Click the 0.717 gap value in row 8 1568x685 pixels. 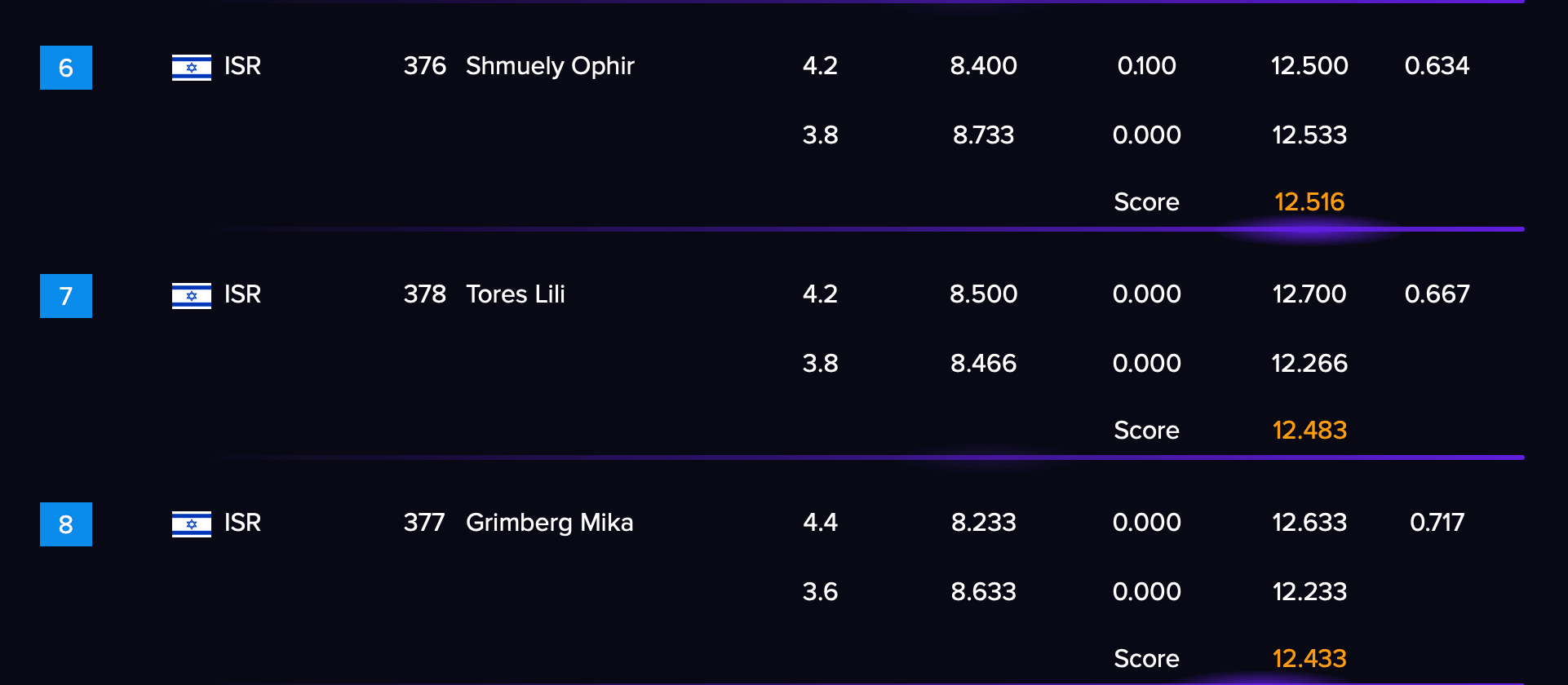coord(1437,523)
